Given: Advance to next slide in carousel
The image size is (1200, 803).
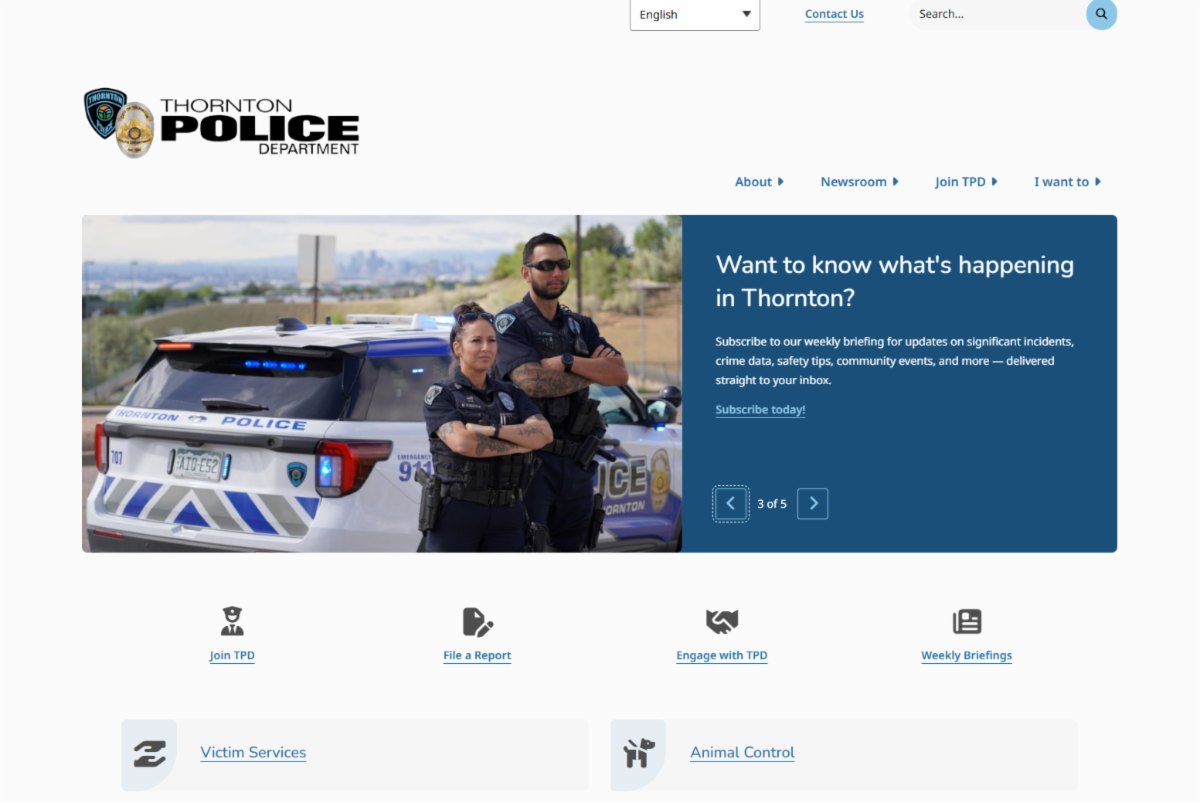Looking at the screenshot, I should 813,504.
